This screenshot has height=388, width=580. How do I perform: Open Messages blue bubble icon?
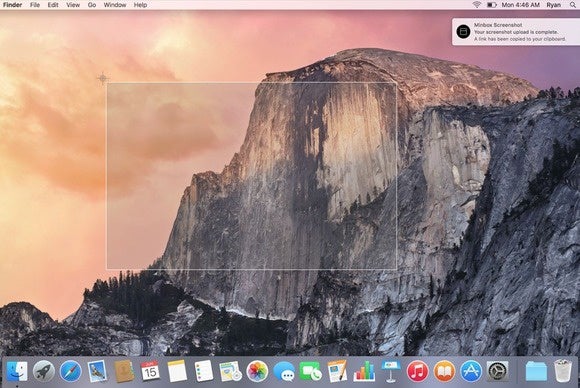[x=284, y=371]
